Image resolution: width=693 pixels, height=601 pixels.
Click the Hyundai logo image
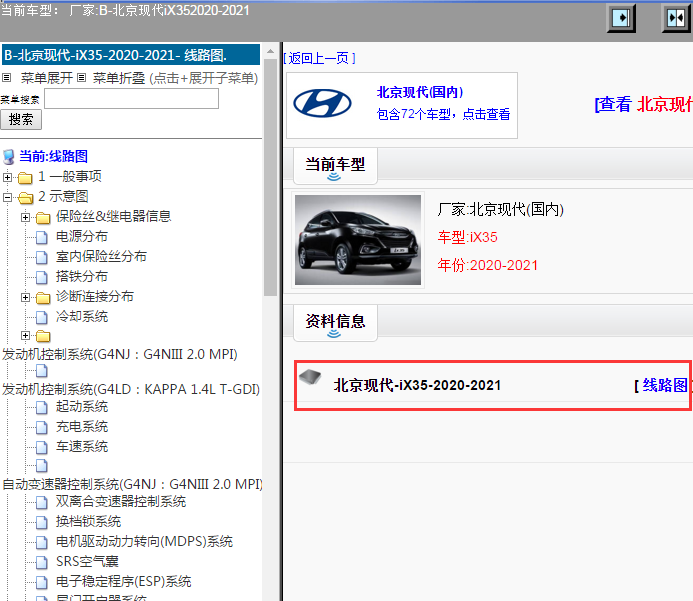coord(322,103)
